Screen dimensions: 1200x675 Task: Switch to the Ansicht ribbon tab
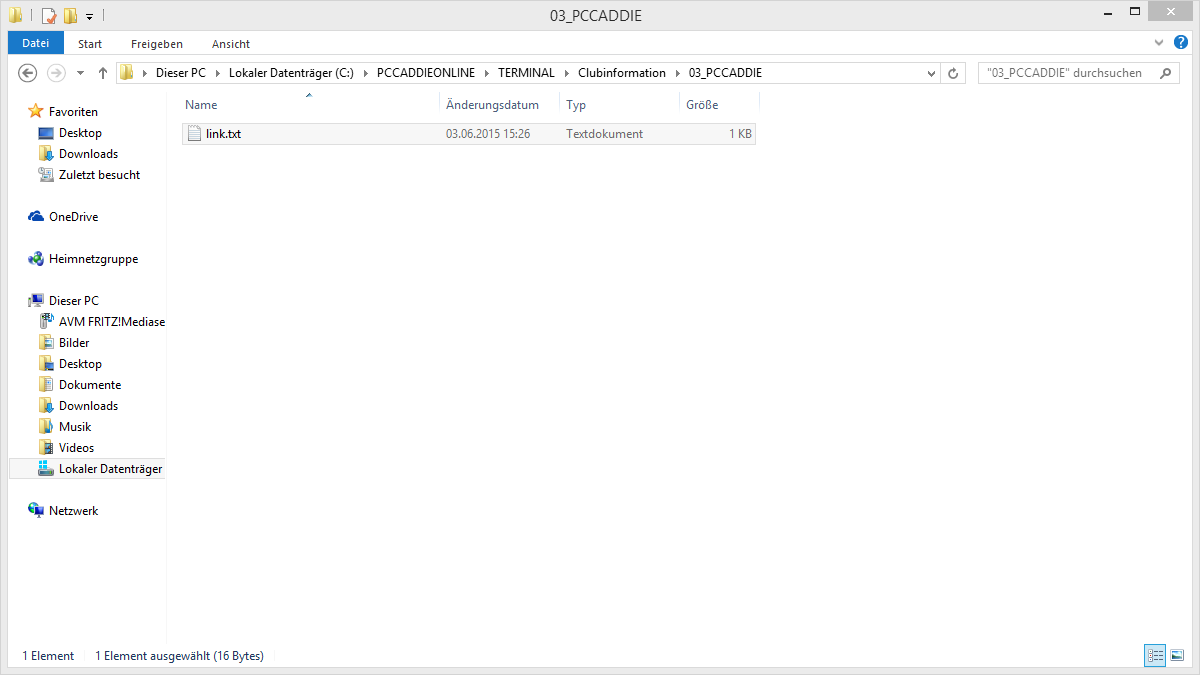(231, 44)
